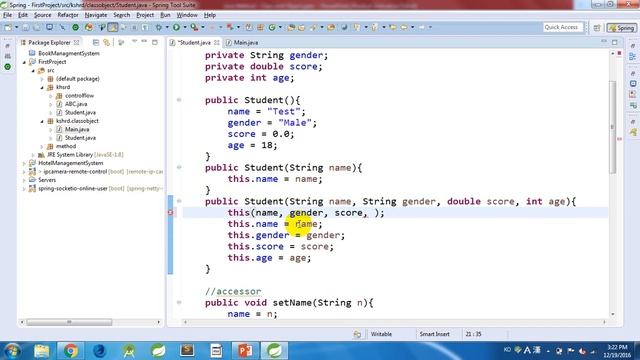640x360 pixels.
Task: Click the Run External Tools icon
Action: coord(194,27)
